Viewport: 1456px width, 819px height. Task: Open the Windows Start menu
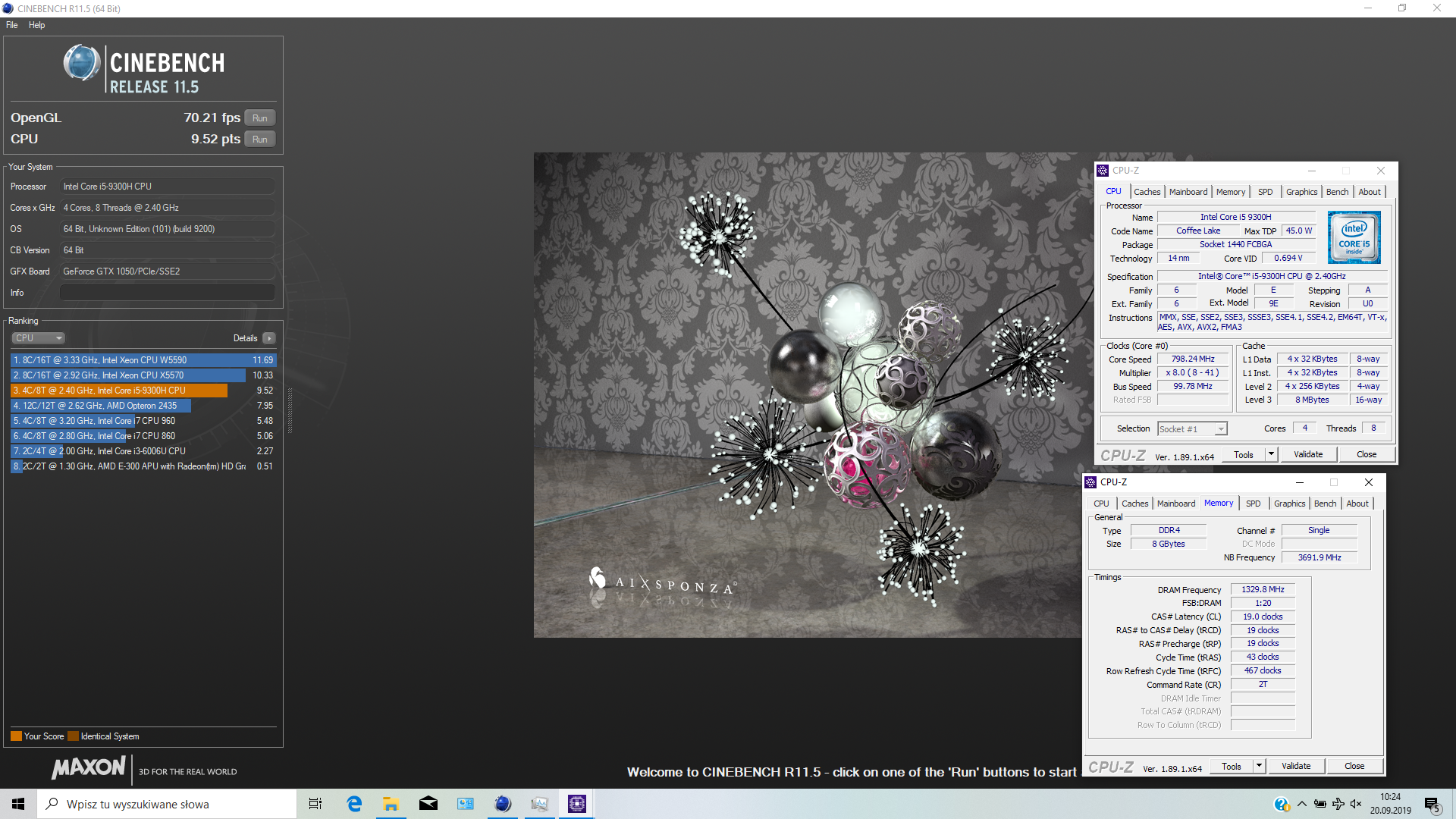tap(18, 804)
